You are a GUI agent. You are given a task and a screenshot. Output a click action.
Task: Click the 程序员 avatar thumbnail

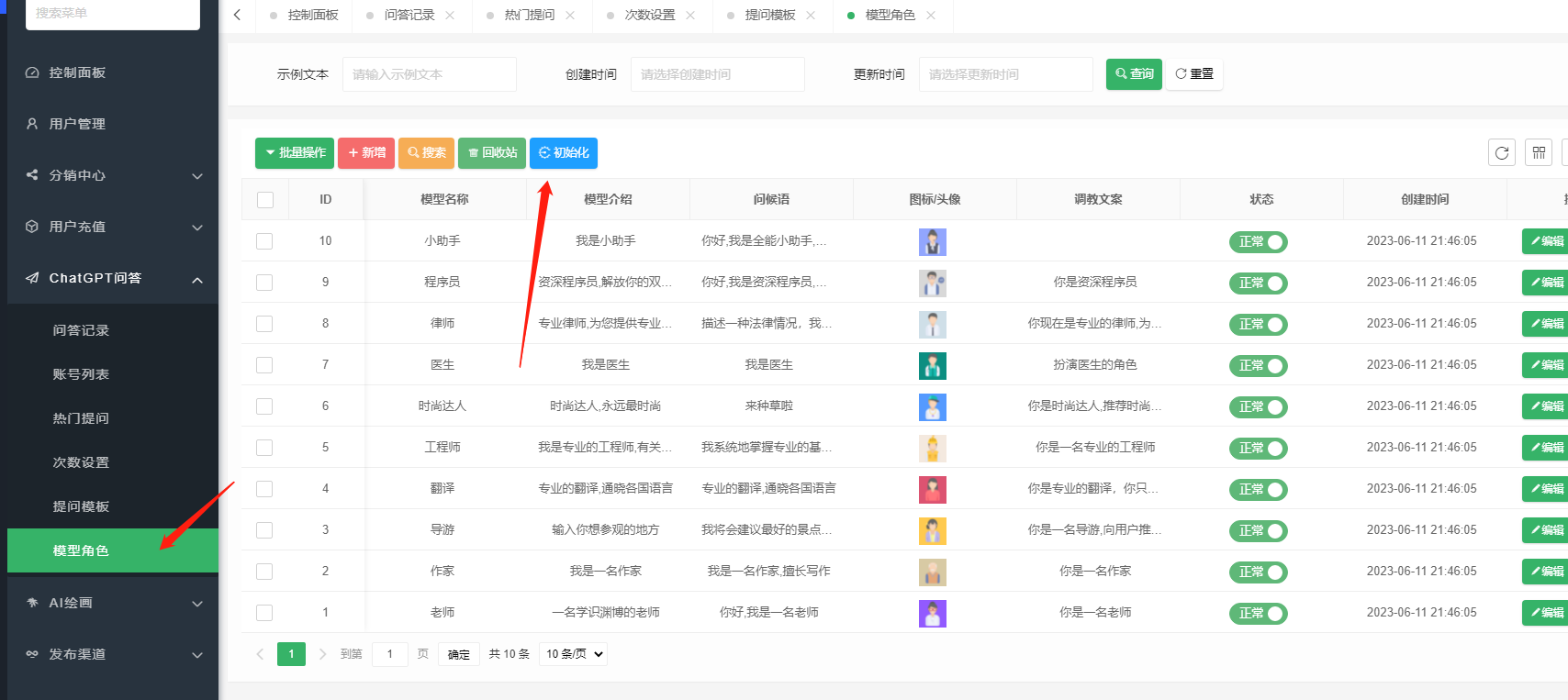(x=932, y=283)
